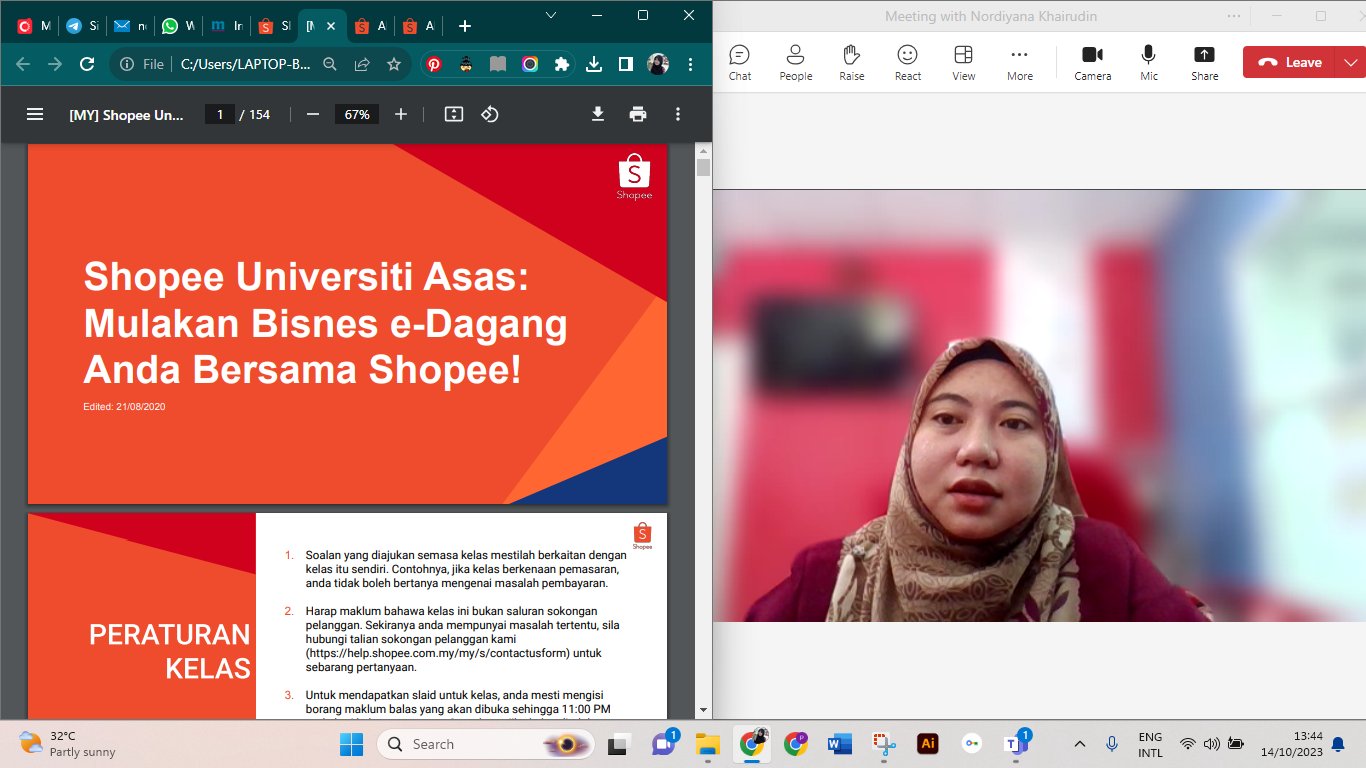Raise your hand in the meeting
Viewport: 1366px width, 768px height.
tap(852, 62)
